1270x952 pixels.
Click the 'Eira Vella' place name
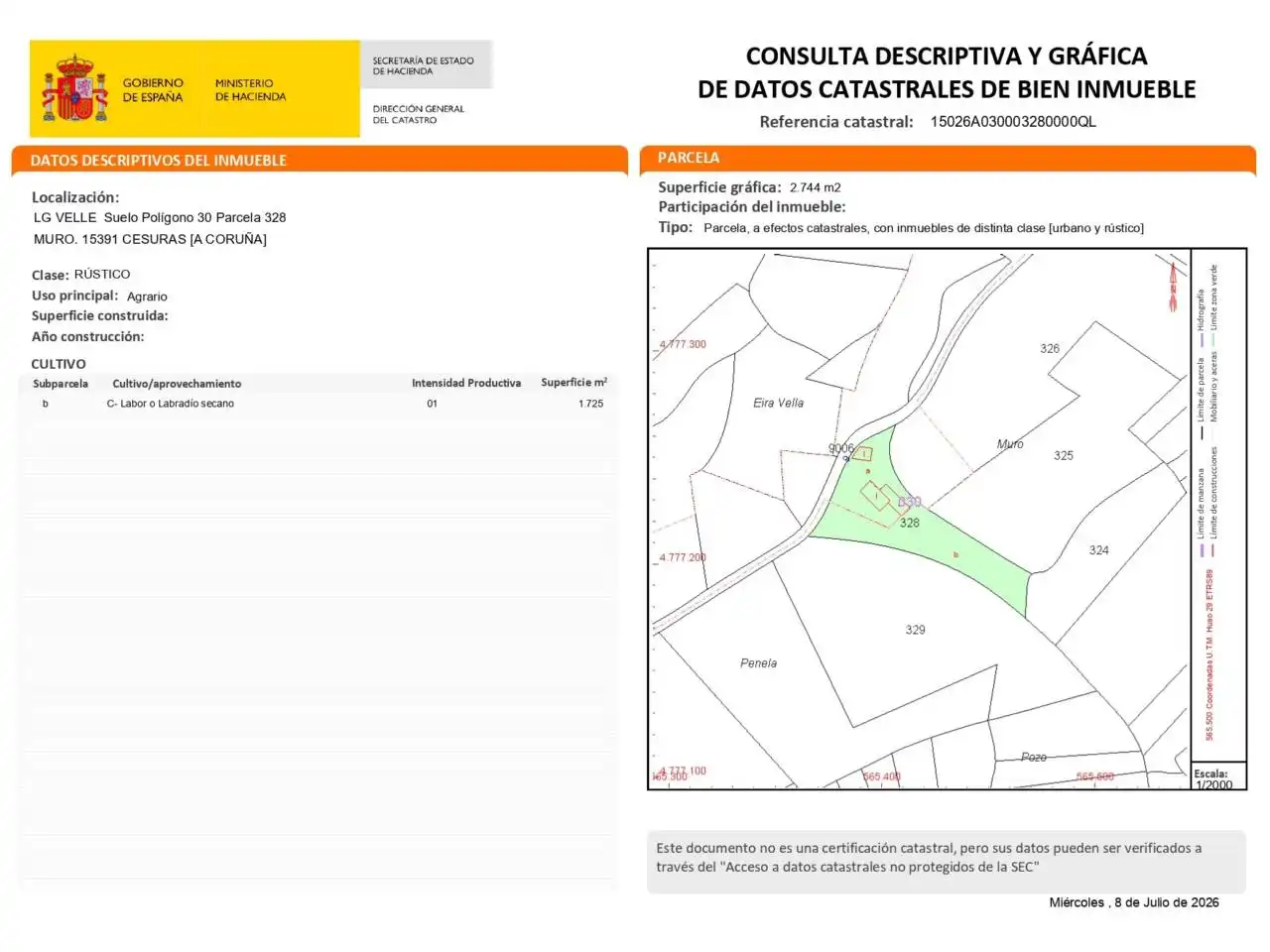[x=779, y=404]
